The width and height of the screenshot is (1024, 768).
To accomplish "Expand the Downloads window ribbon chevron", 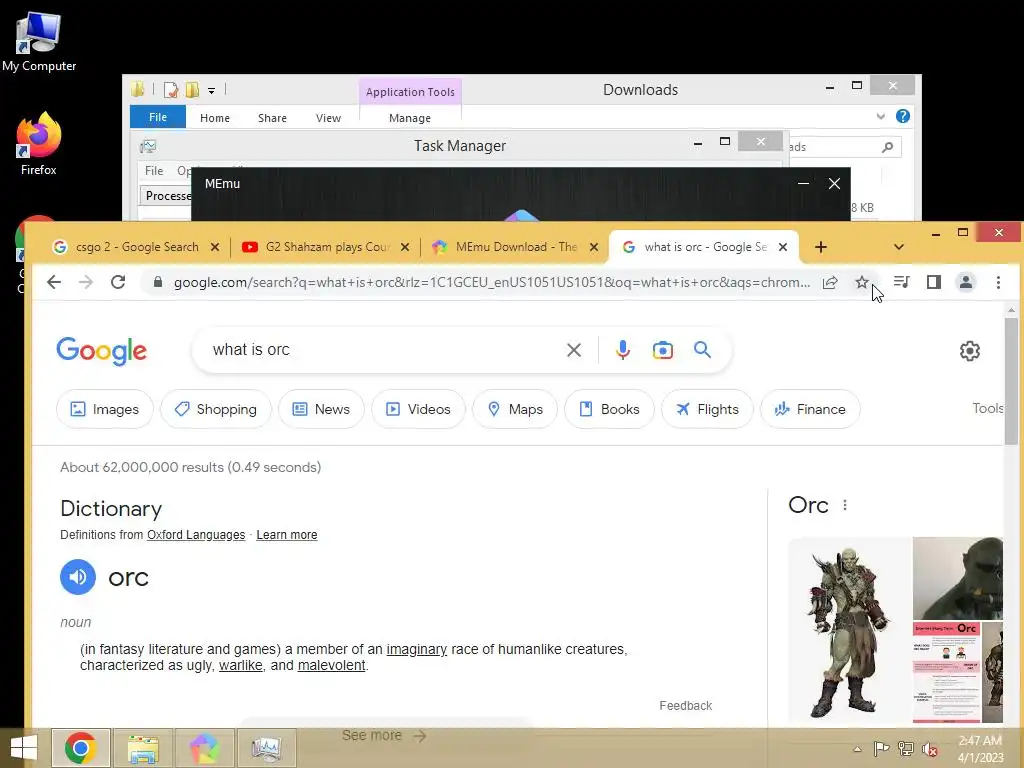I will (880, 116).
